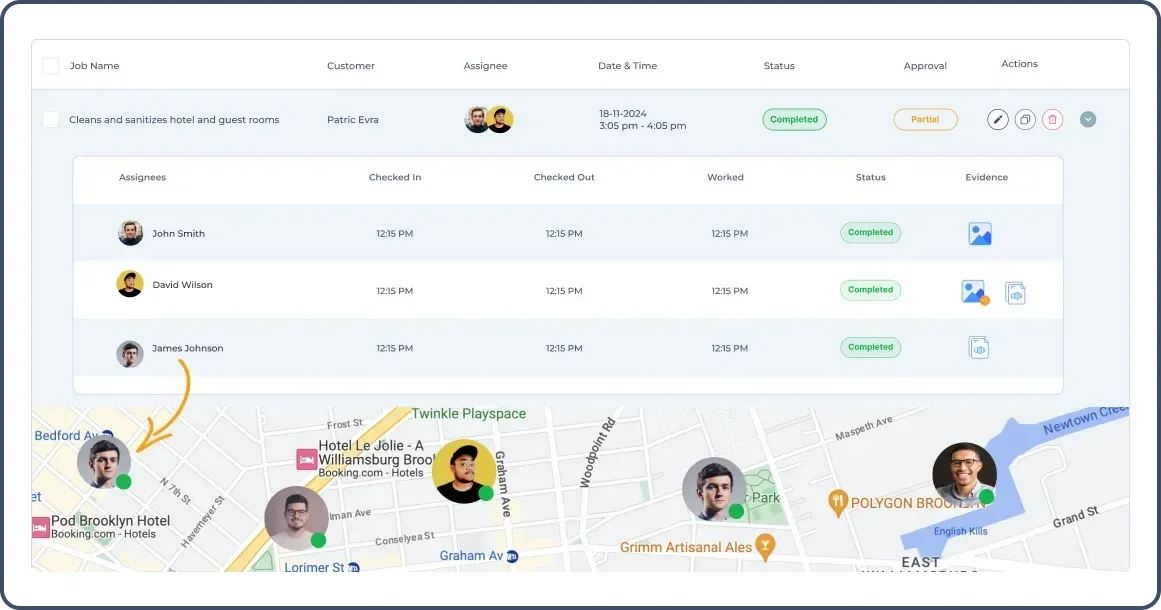Click James Johnson's audio evidence icon
Screen dimensions: 1161x610
(978, 347)
